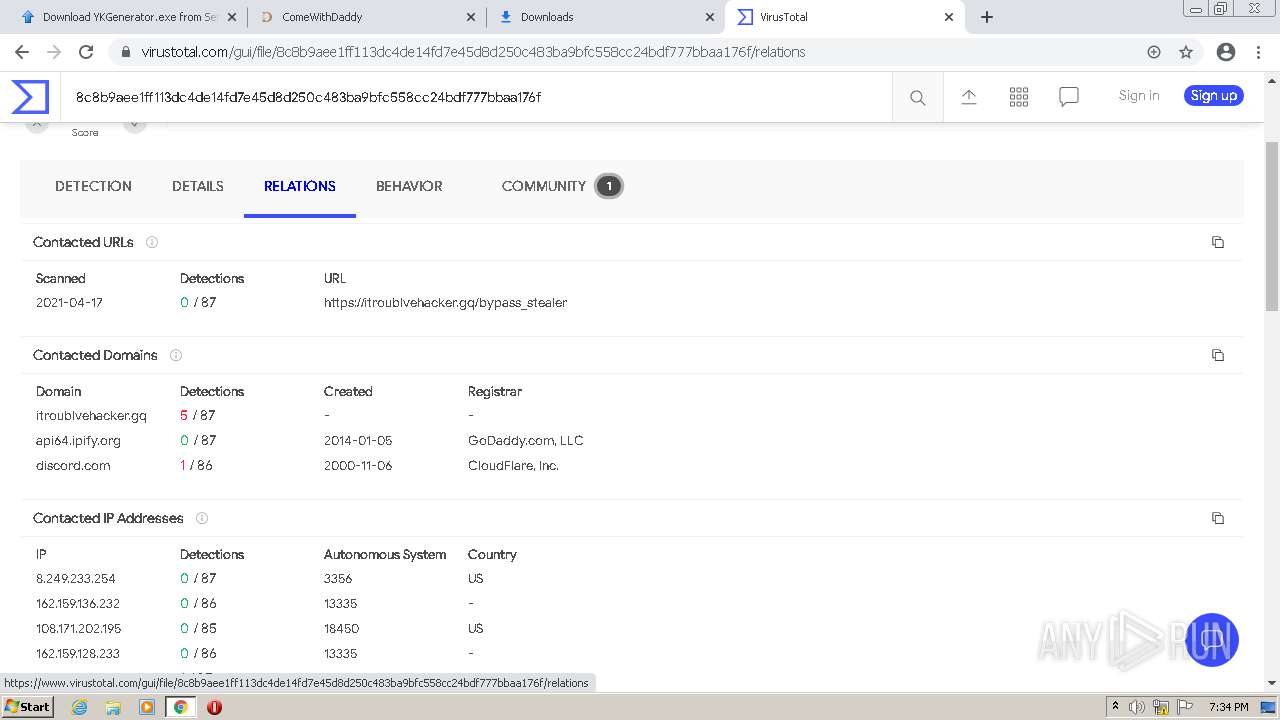Image resolution: width=1280 pixels, height=720 pixels.
Task: Switch to the ComeWithDaddy browser tab
Action: (366, 17)
